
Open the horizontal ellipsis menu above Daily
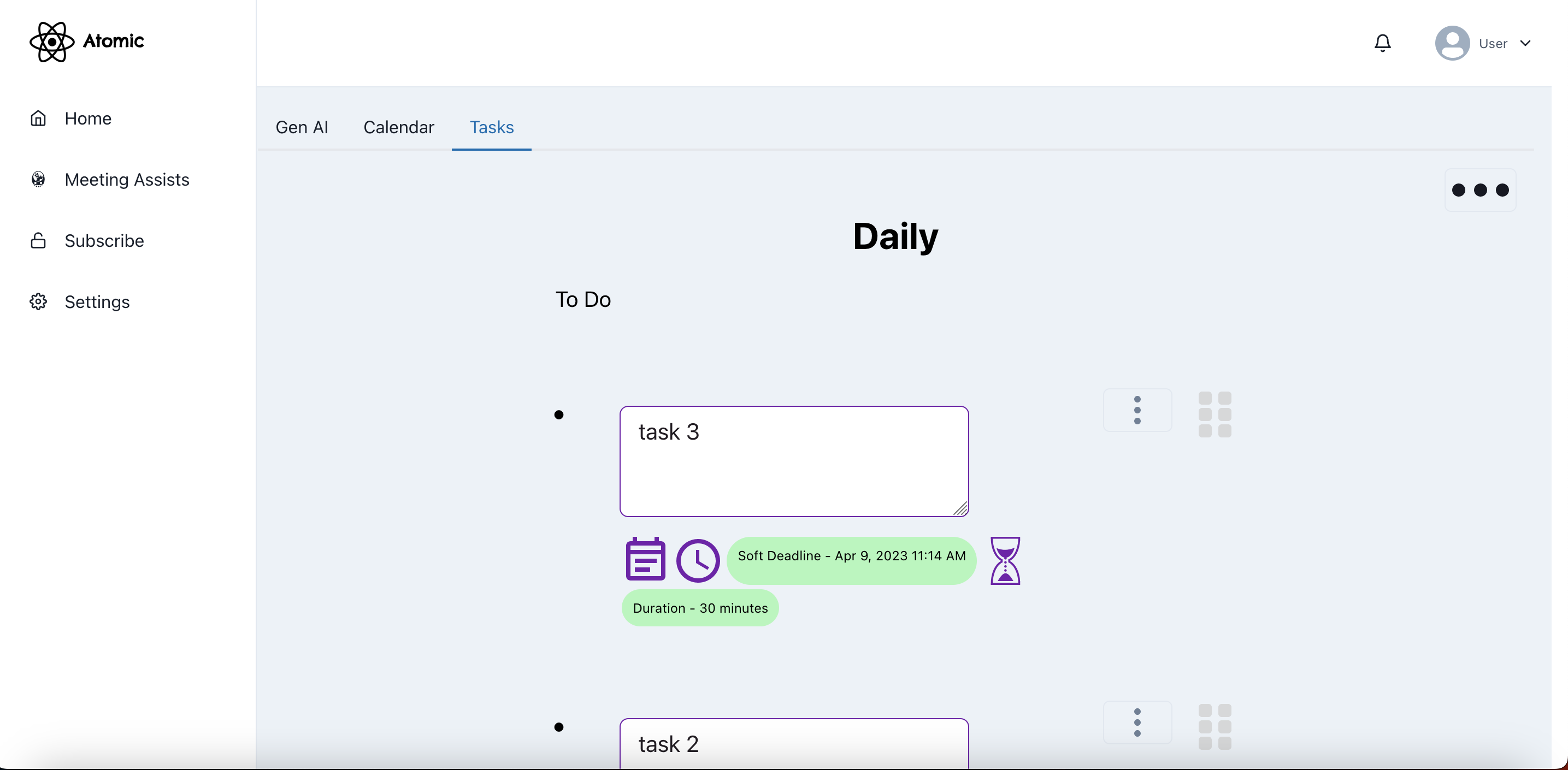click(x=1481, y=191)
